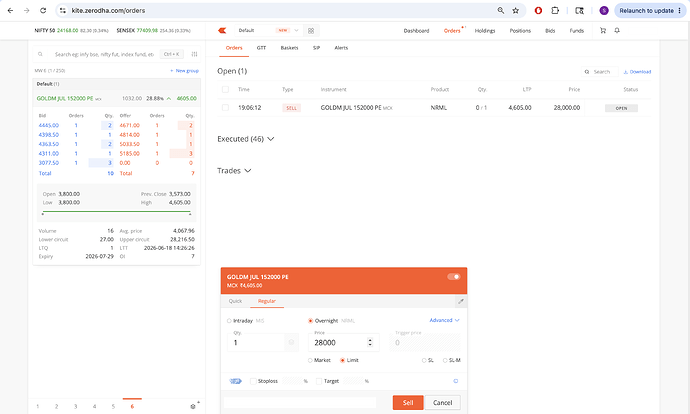The height and width of the screenshot is (414, 690).
Task: Select watchlist page 1
Action: (x=37, y=407)
